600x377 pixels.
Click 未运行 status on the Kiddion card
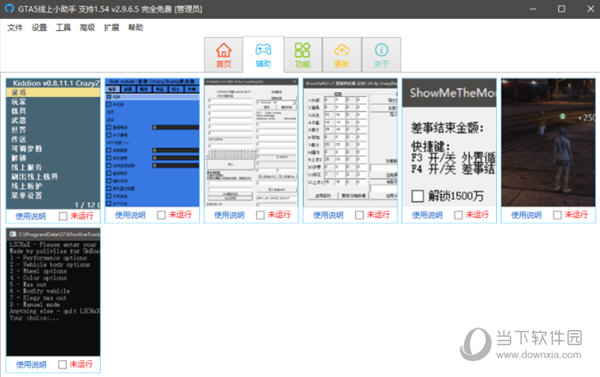[x=82, y=216]
